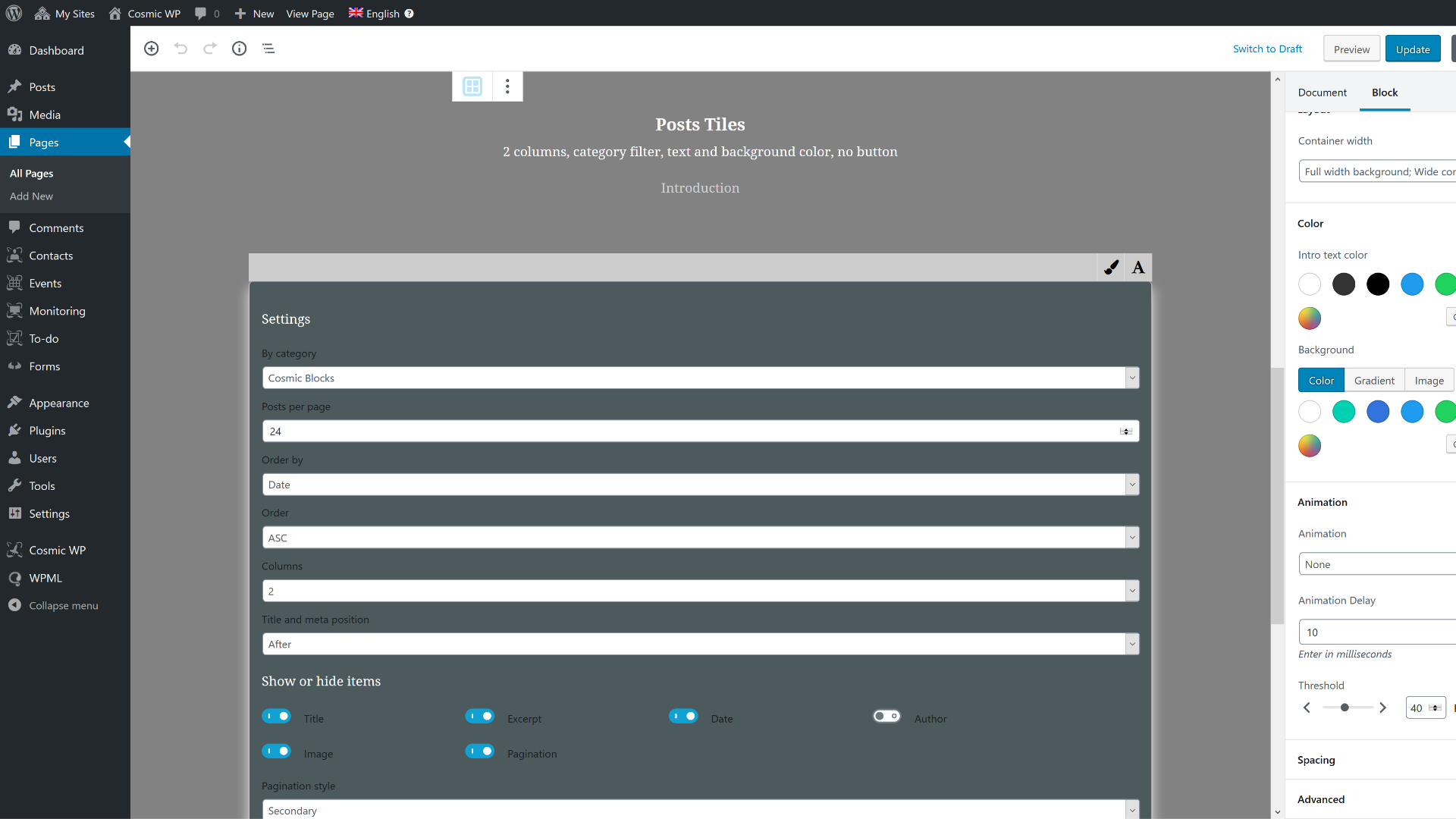Disable the Excerpt toggle

tap(480, 716)
